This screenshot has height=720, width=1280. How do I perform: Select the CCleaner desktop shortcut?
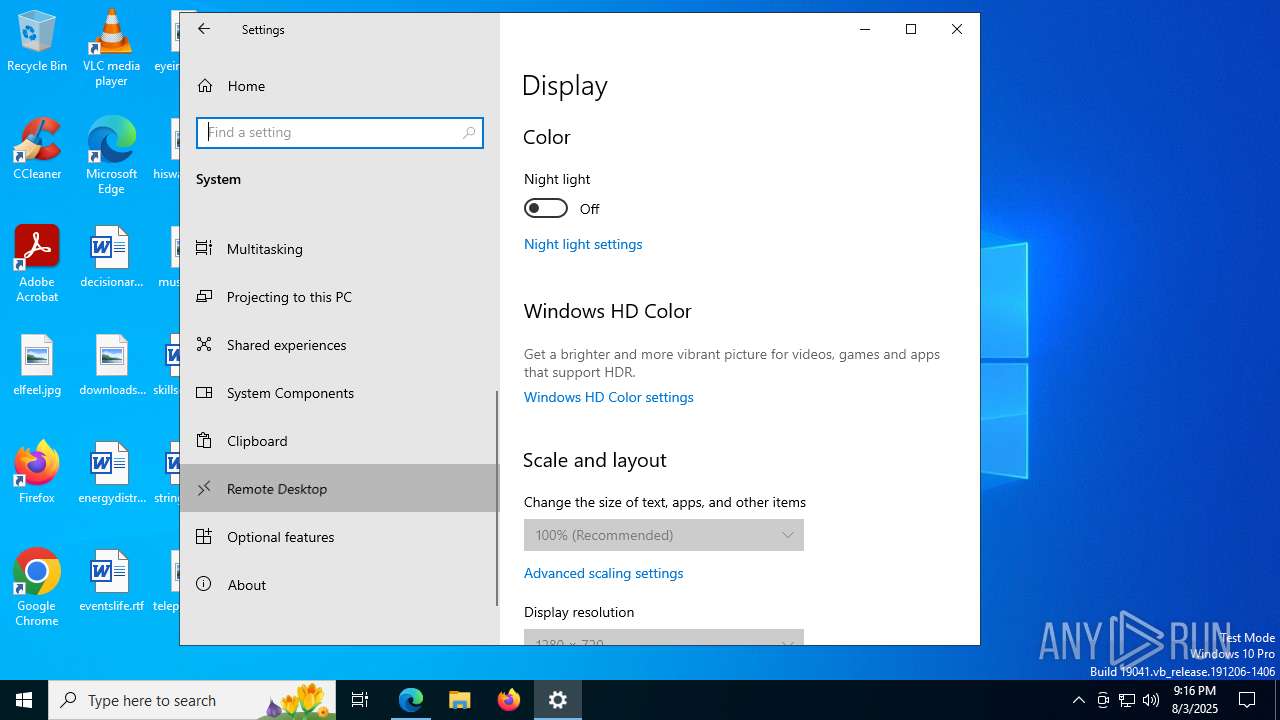[37, 150]
